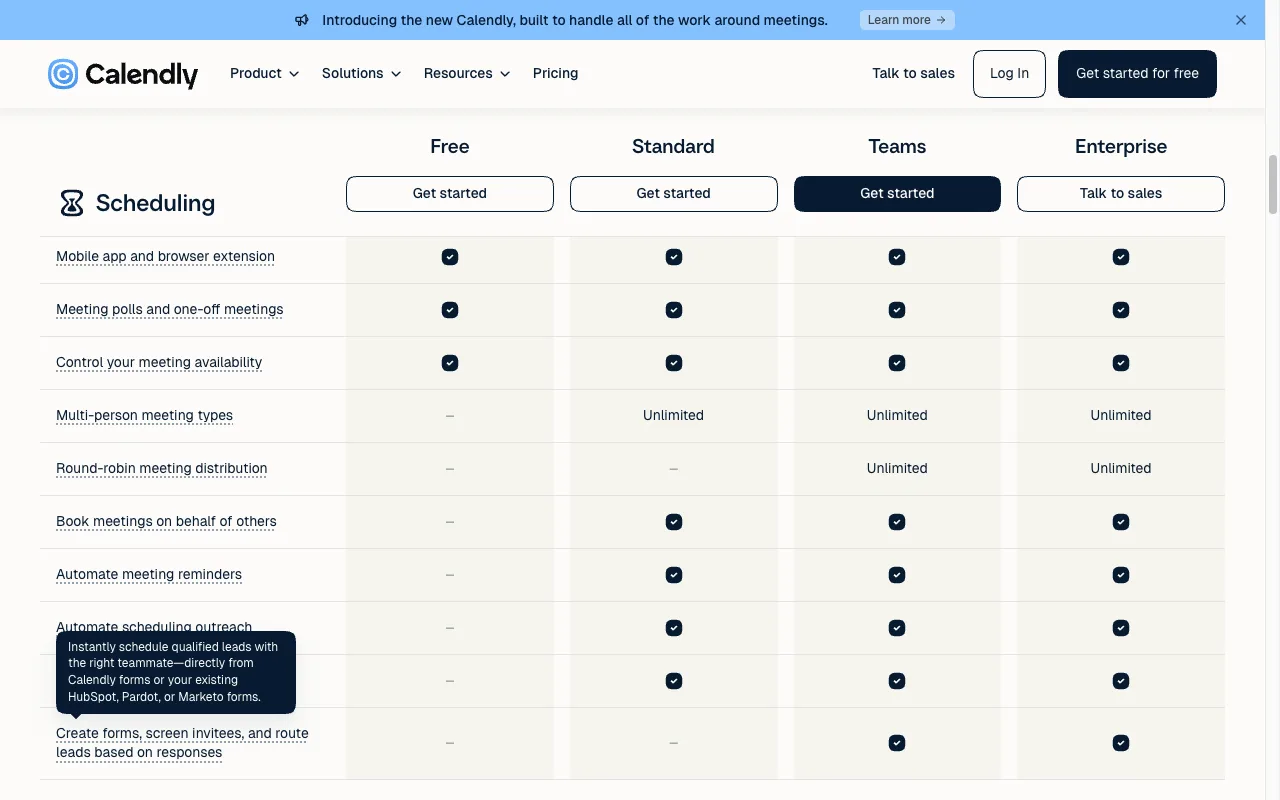The image size is (1280, 800).
Task: Click Free checkmark for Control availability row
Action: pyautogui.click(x=450, y=363)
